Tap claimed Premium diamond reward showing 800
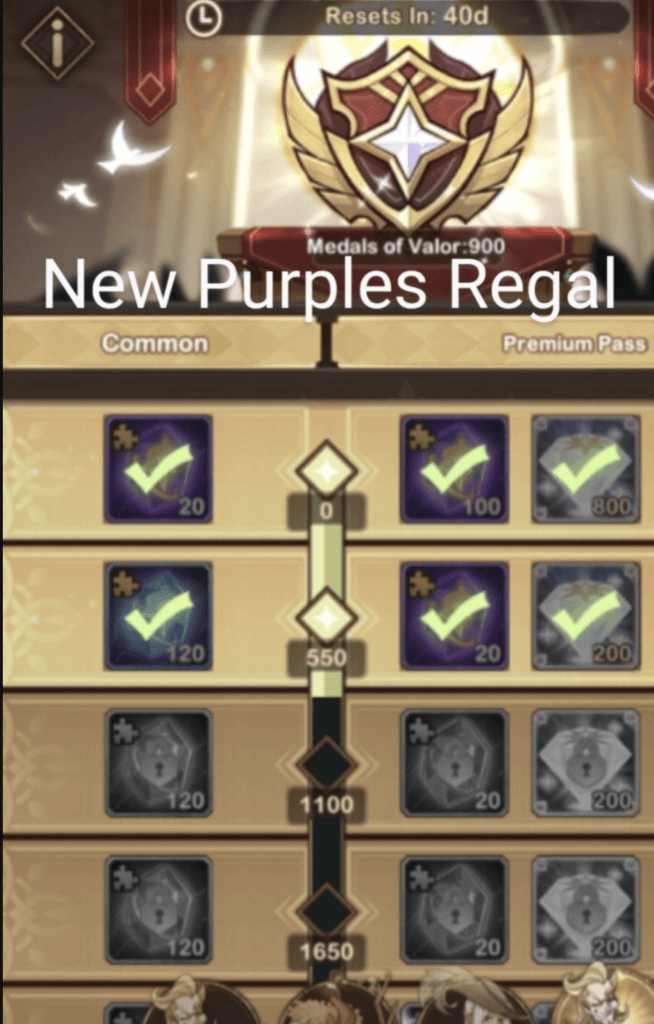Screen dimensions: 654x1024 coord(585,469)
